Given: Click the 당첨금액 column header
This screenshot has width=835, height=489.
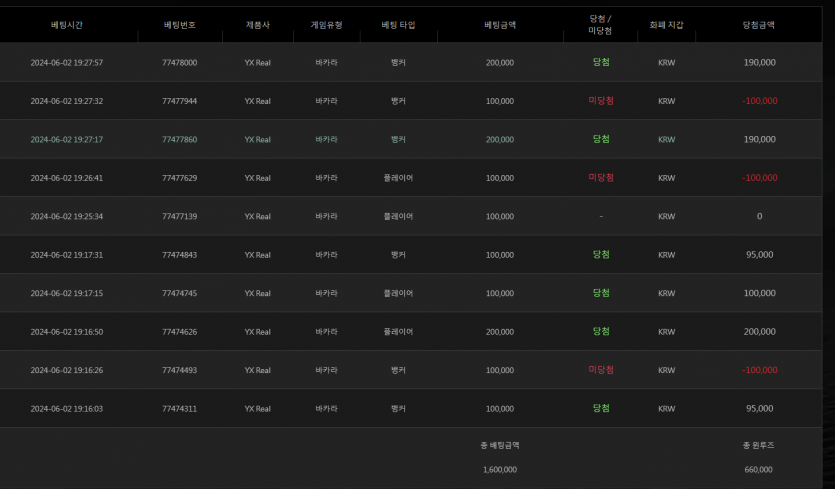Looking at the screenshot, I should coord(759,25).
